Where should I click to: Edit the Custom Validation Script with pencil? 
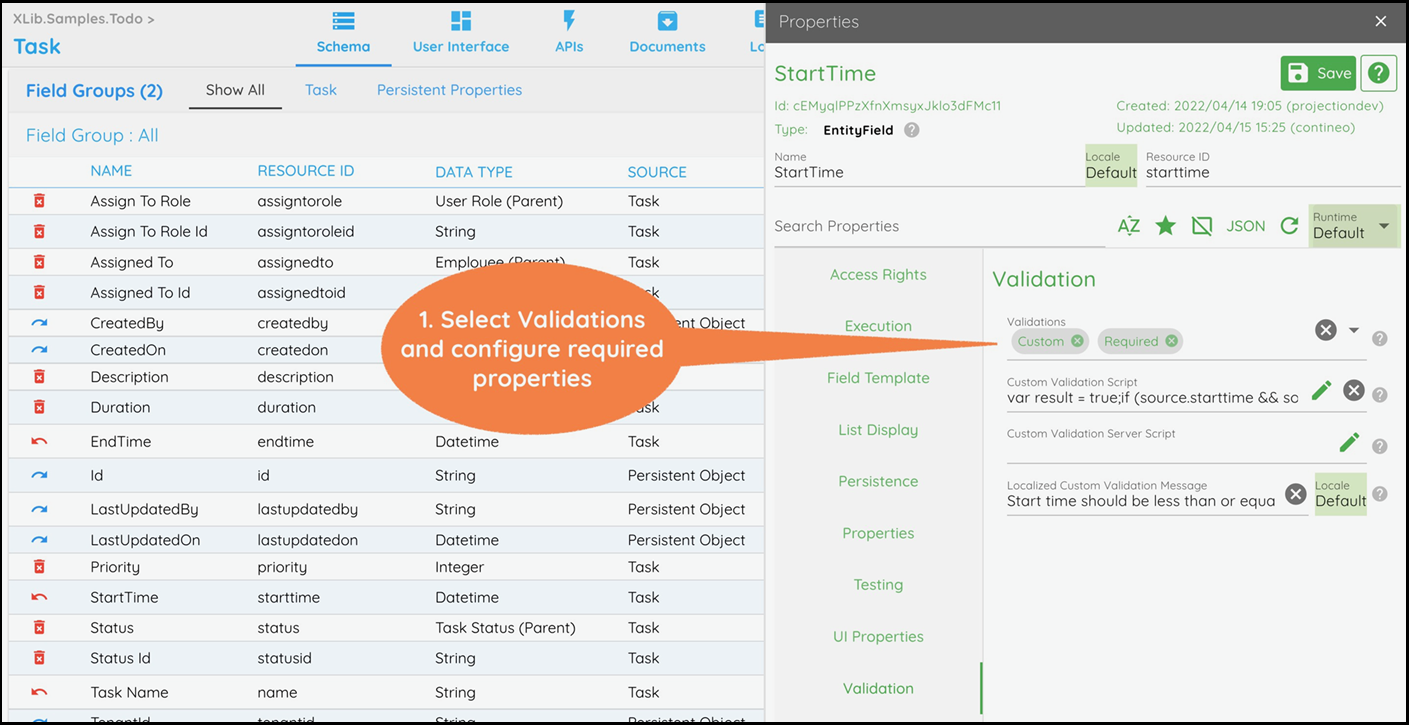[x=1321, y=391]
